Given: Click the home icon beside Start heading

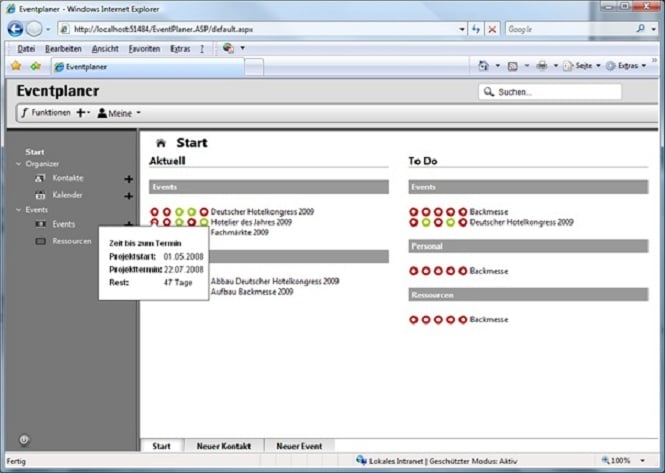Looking at the screenshot, I should pyautogui.click(x=161, y=143).
